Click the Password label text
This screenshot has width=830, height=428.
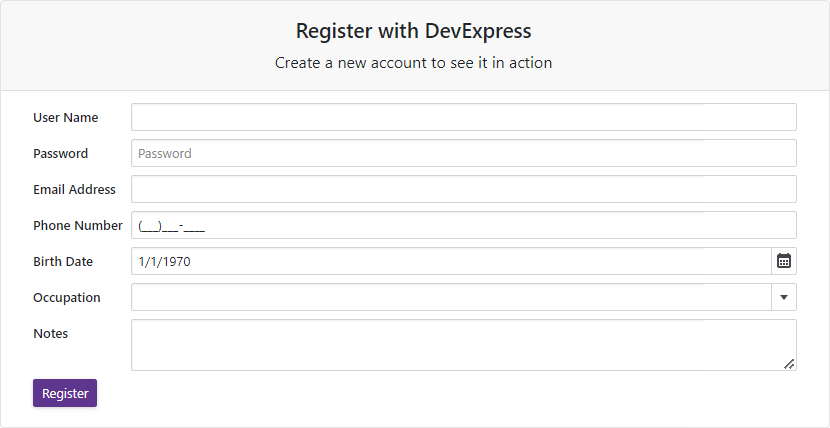61,153
